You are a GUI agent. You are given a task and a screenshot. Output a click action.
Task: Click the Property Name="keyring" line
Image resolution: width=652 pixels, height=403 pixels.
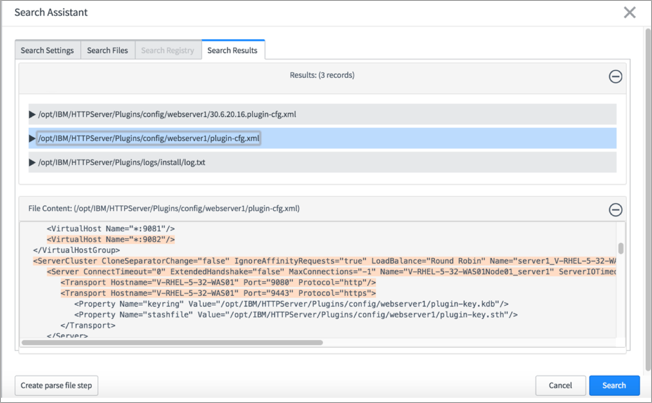[x=291, y=304]
